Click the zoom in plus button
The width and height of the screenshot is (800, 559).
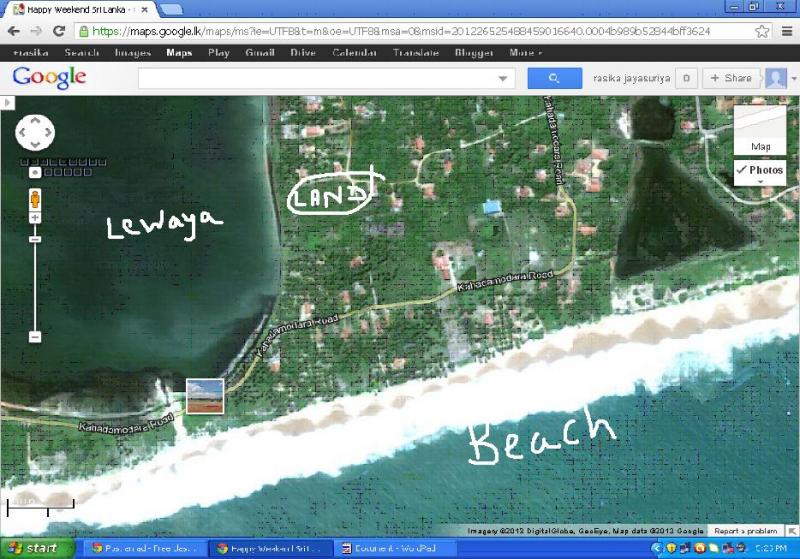click(34, 218)
